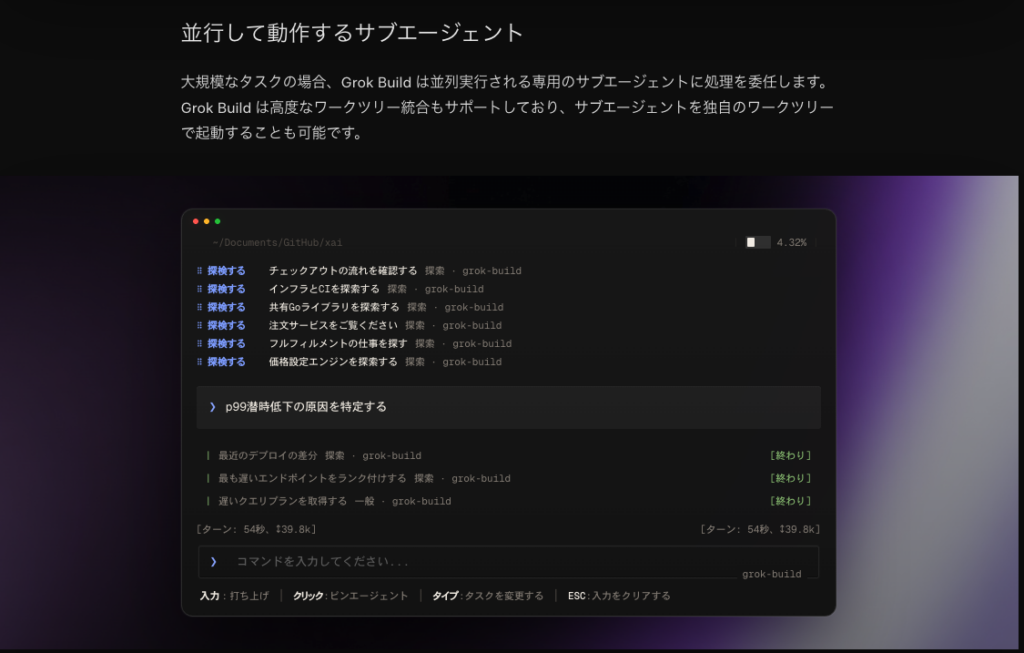The height and width of the screenshot is (653, 1024).
Task: Click the prompt chevron in command input
Action: pyautogui.click(x=213, y=562)
